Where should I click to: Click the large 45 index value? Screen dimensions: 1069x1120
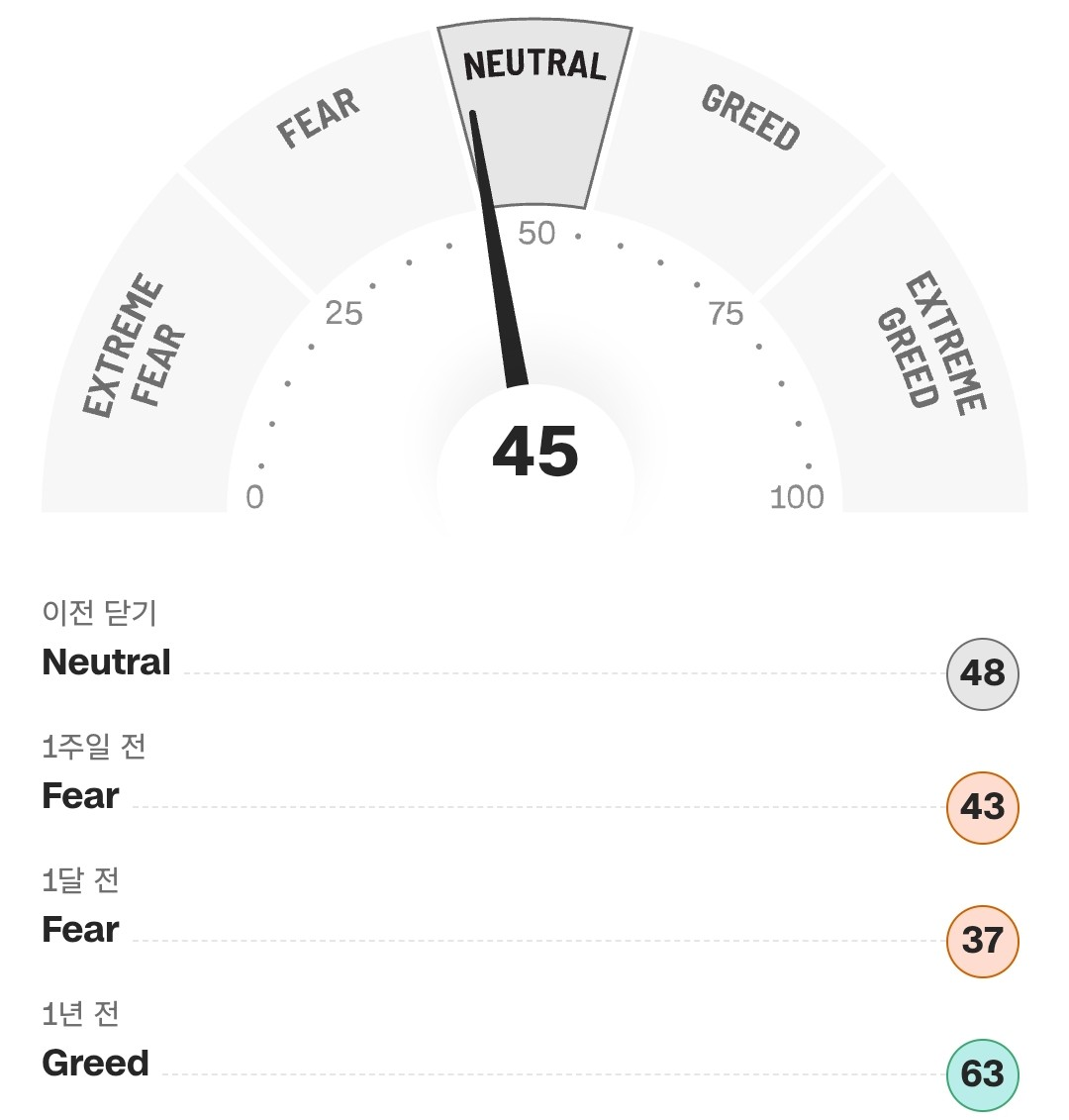(x=535, y=452)
